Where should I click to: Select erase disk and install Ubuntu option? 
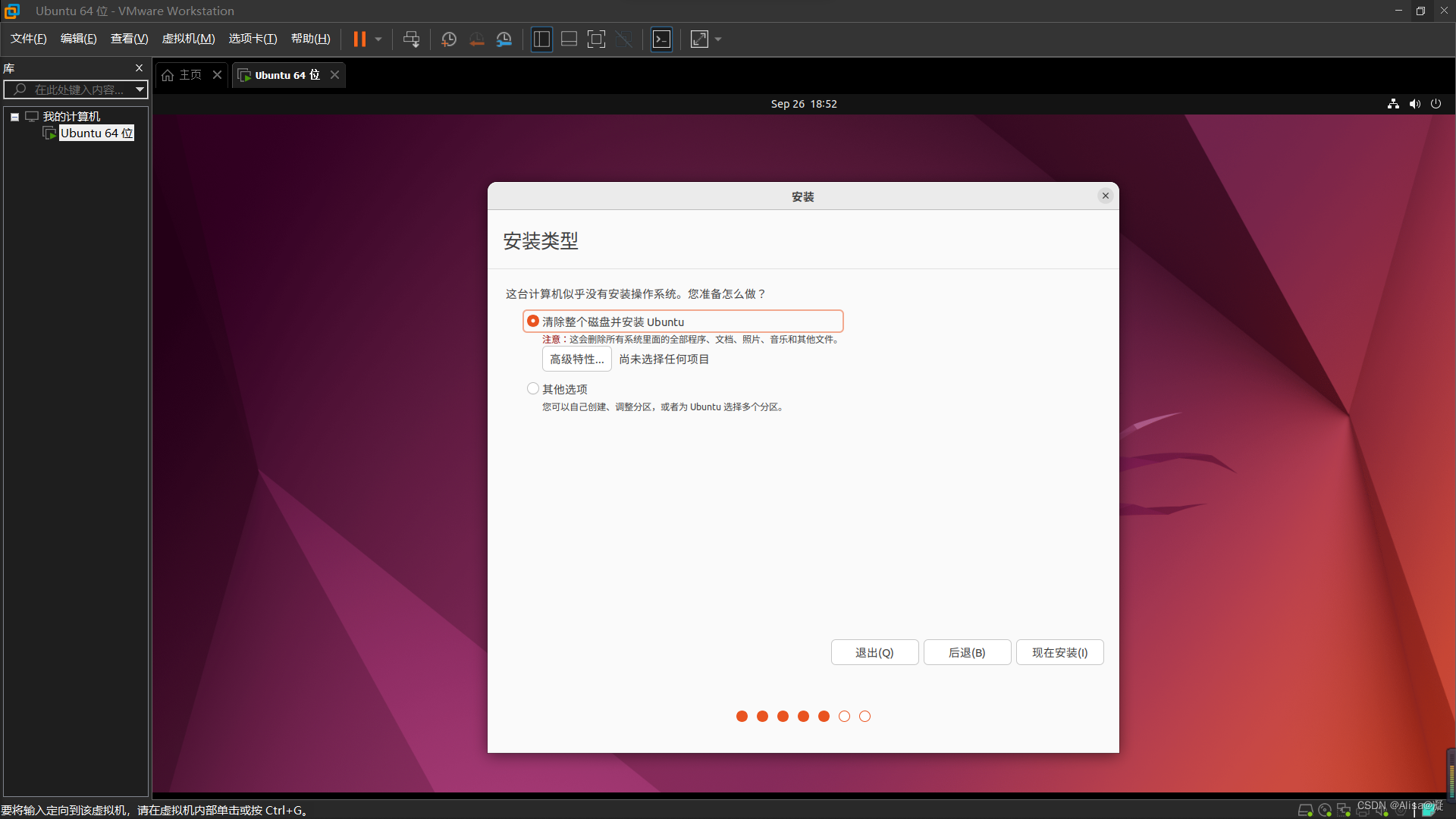tap(533, 322)
